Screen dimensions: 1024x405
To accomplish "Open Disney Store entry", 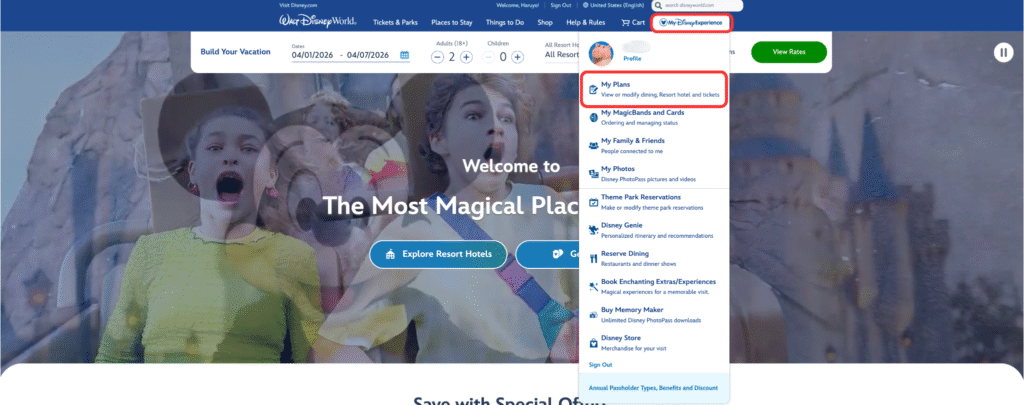I will click(654, 343).
